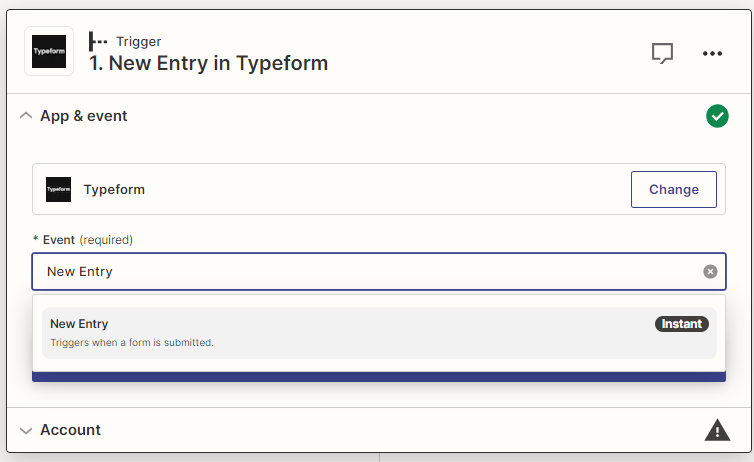Click the step title "1. New Entry in Typeform"
This screenshot has height=462, width=754.
(x=208, y=63)
